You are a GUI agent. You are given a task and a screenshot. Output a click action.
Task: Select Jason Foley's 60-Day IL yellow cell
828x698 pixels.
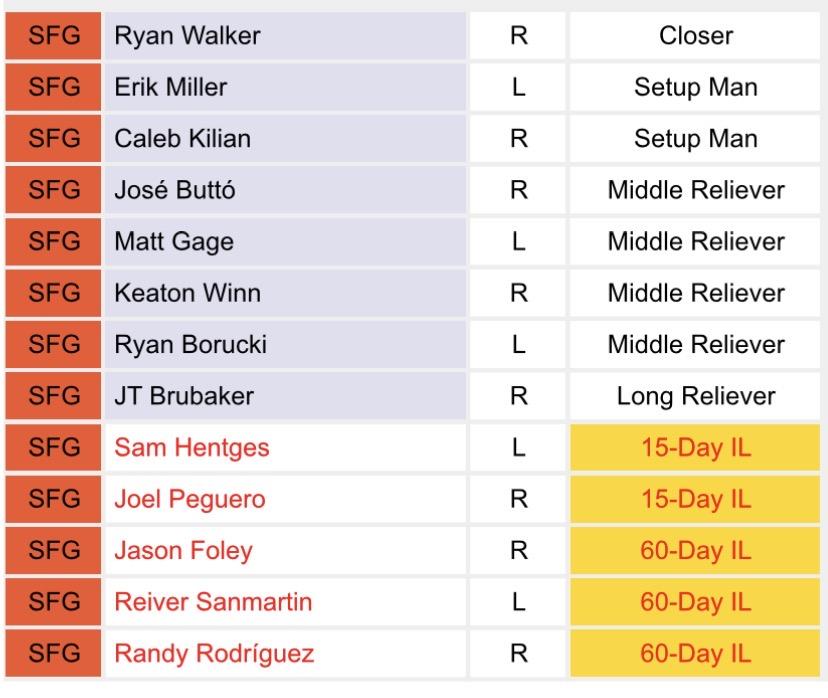696,551
